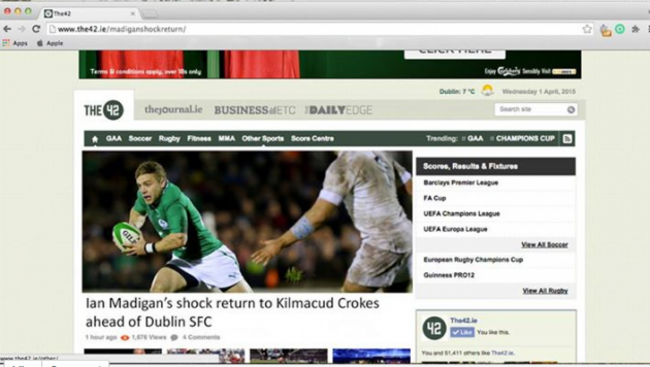Open the puzzle piece extension icon
Image resolution: width=650 pixels, height=367 pixels.
coord(635,29)
